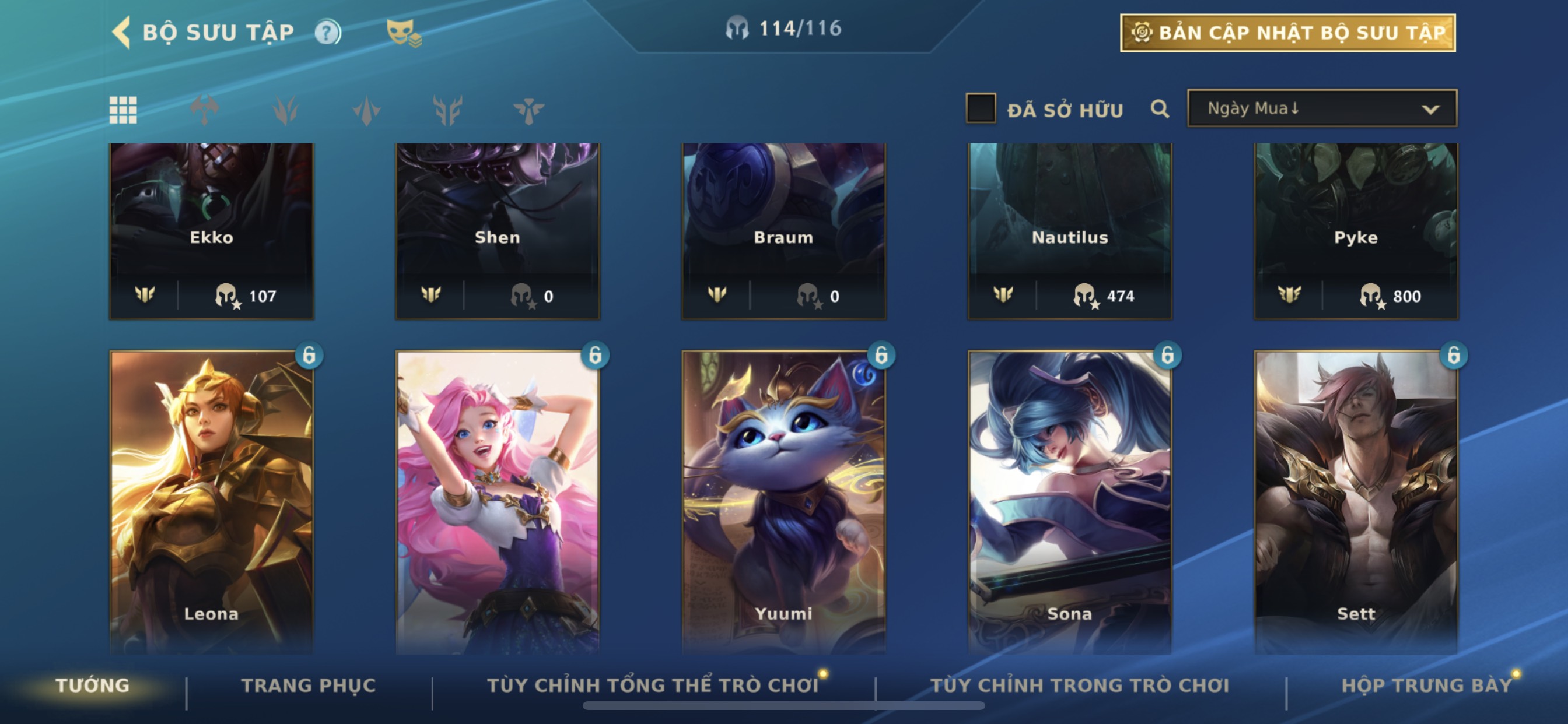Screen dimensions: 1568x724
Task: Tap the lock badge on Yuumi's card
Action: click(881, 356)
